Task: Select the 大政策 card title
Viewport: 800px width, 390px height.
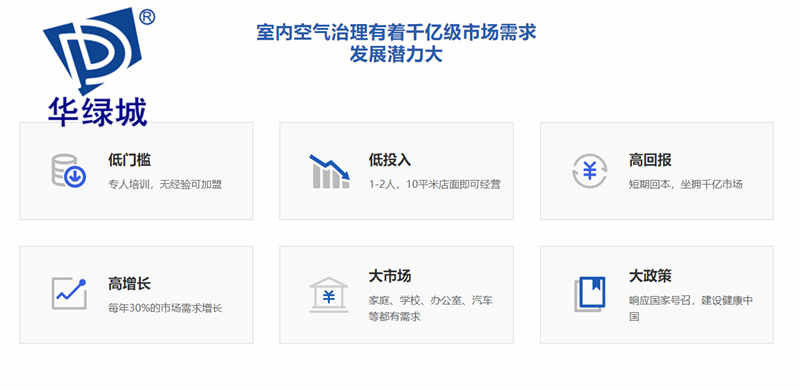Action: pyautogui.click(x=650, y=276)
